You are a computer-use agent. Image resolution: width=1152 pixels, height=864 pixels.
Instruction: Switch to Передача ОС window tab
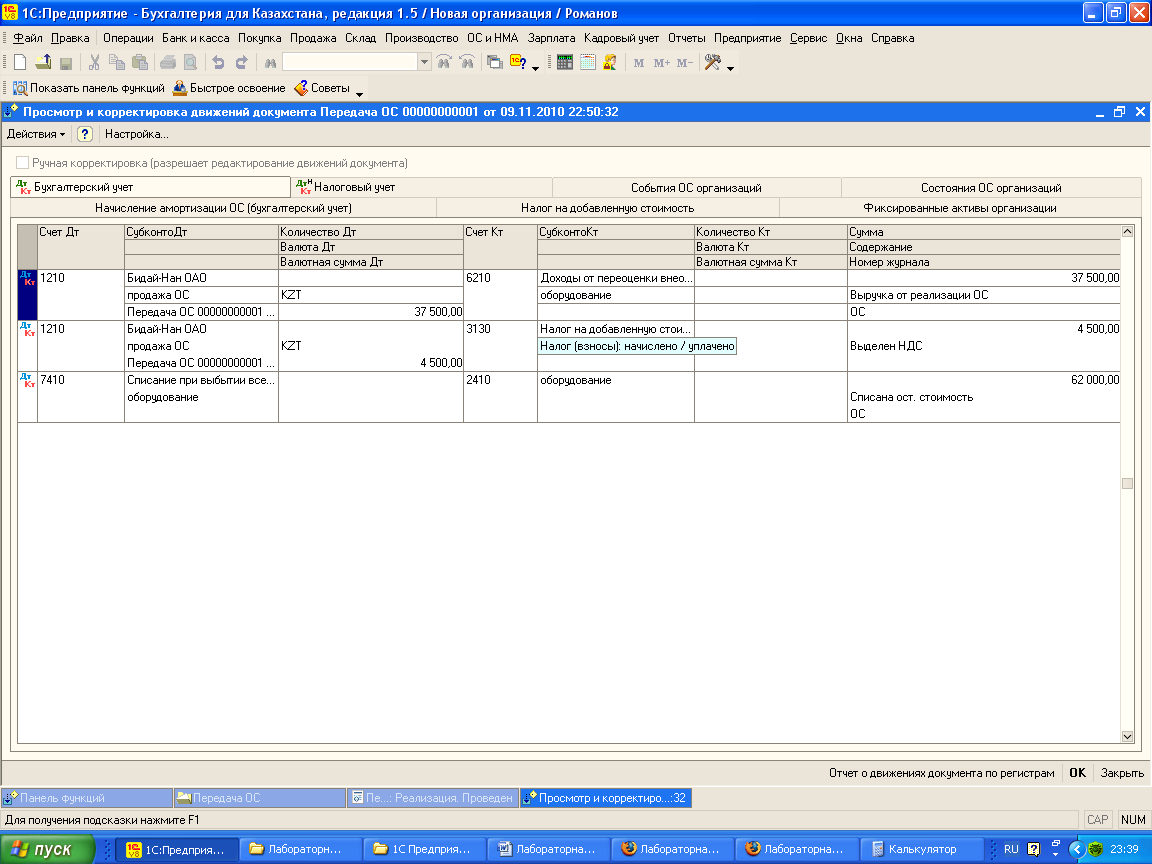[x=259, y=798]
